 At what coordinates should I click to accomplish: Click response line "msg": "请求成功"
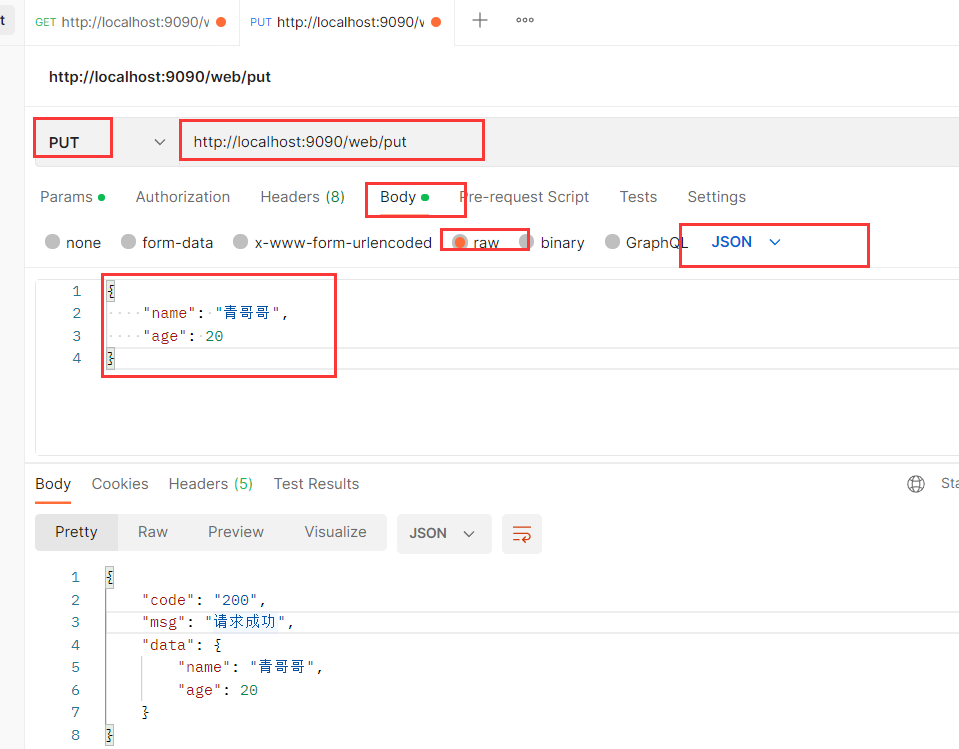pyautogui.click(x=218, y=622)
